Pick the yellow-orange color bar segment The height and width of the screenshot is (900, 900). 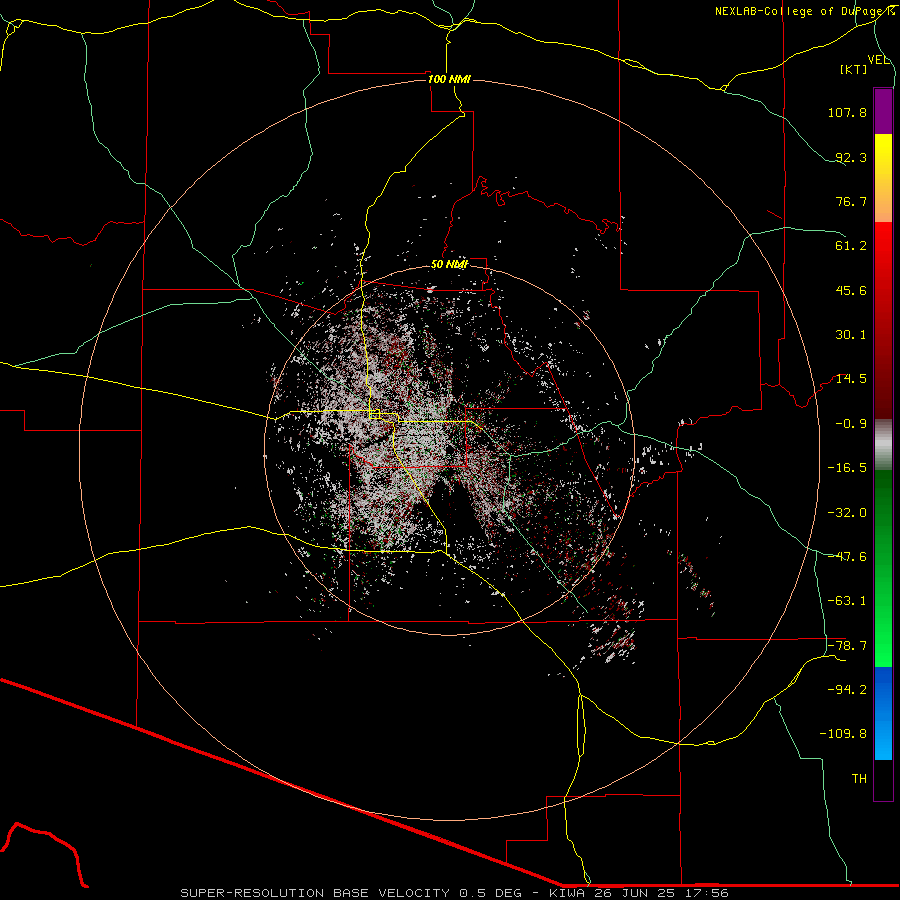coord(883,178)
